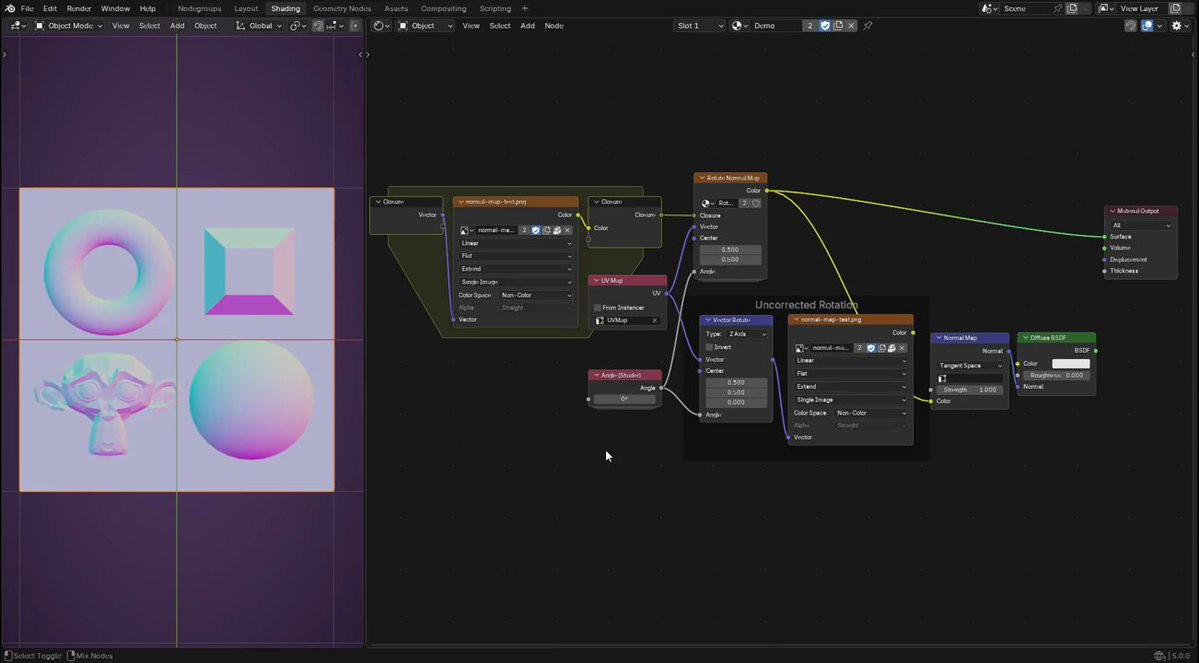Duplicate the Demo material with copy icon
This screenshot has height=663, width=1199.
coord(838,25)
